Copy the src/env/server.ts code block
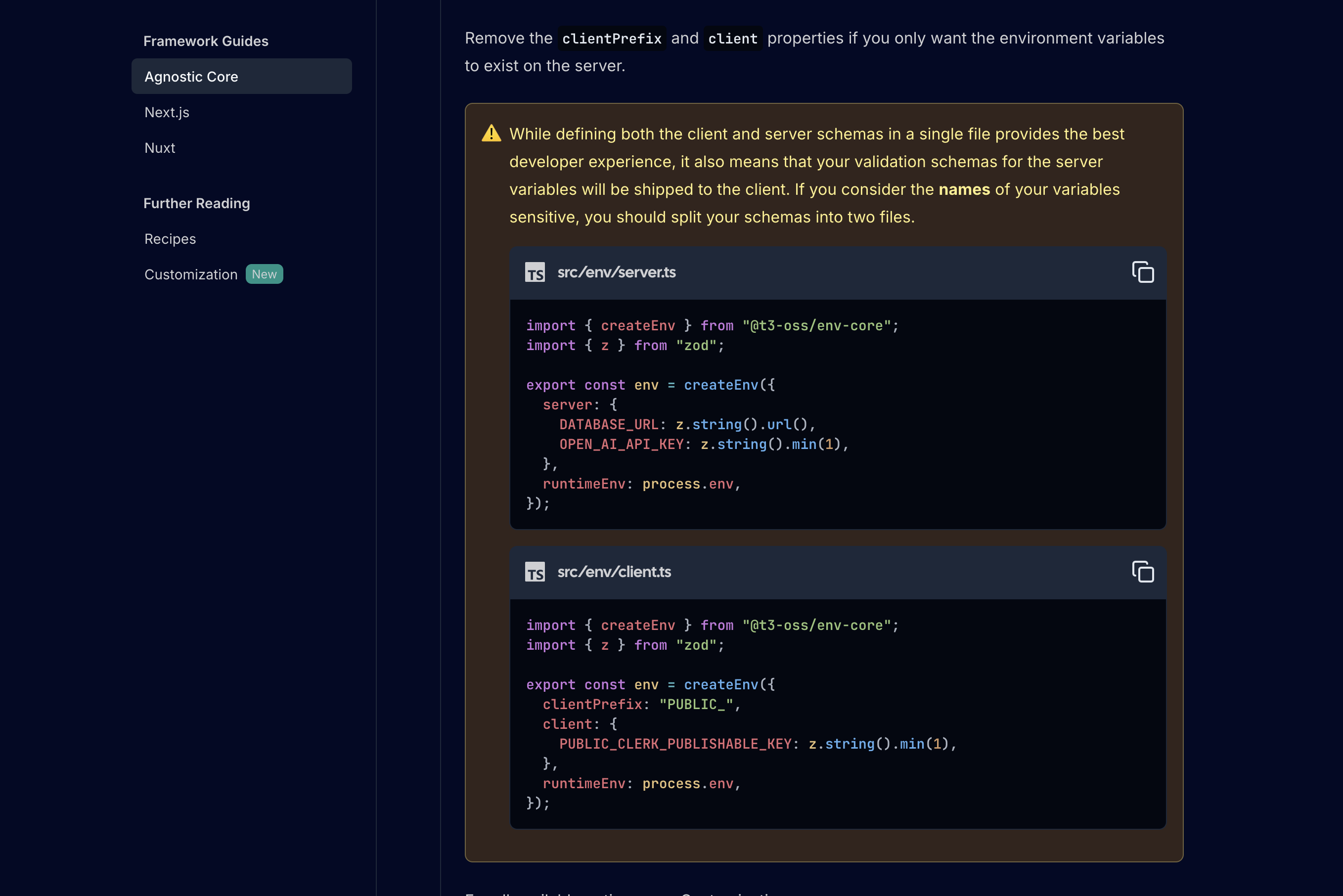Screen dimensions: 1343x896 click(x=1143, y=272)
